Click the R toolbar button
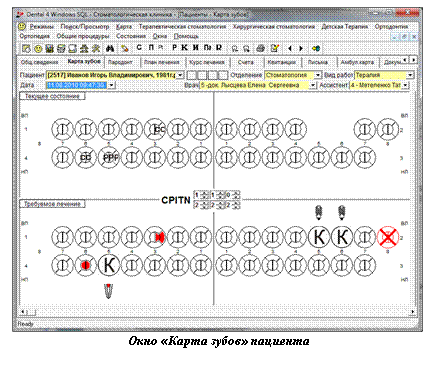 pos(219,48)
